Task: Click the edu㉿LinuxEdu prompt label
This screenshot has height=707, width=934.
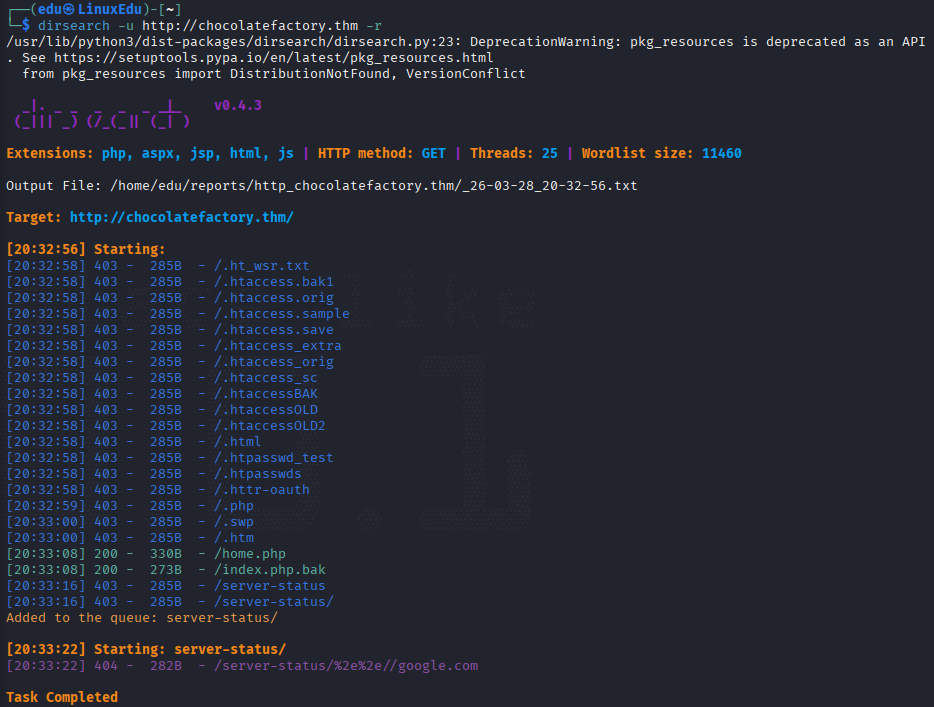Action: (90, 10)
